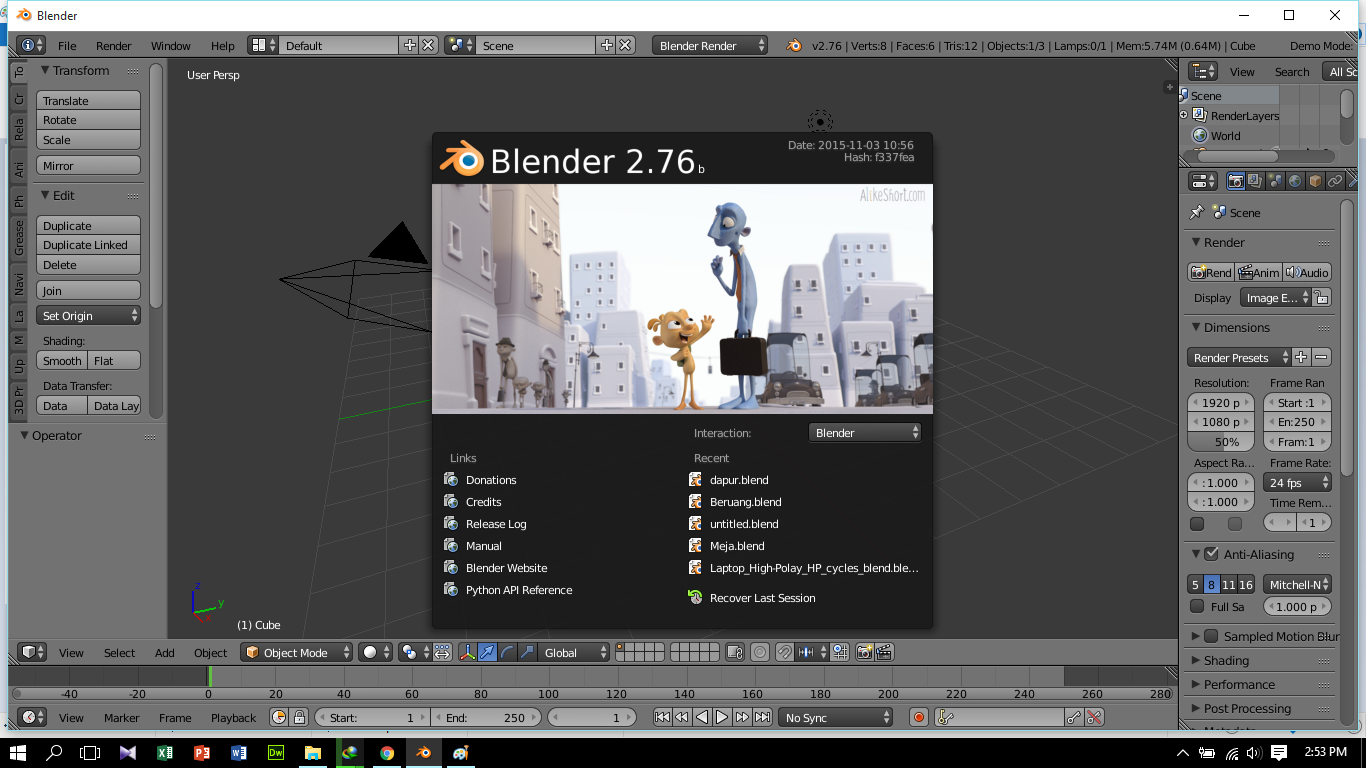The height and width of the screenshot is (768, 1366).
Task: Open the Release Log link
Action: tap(496, 524)
